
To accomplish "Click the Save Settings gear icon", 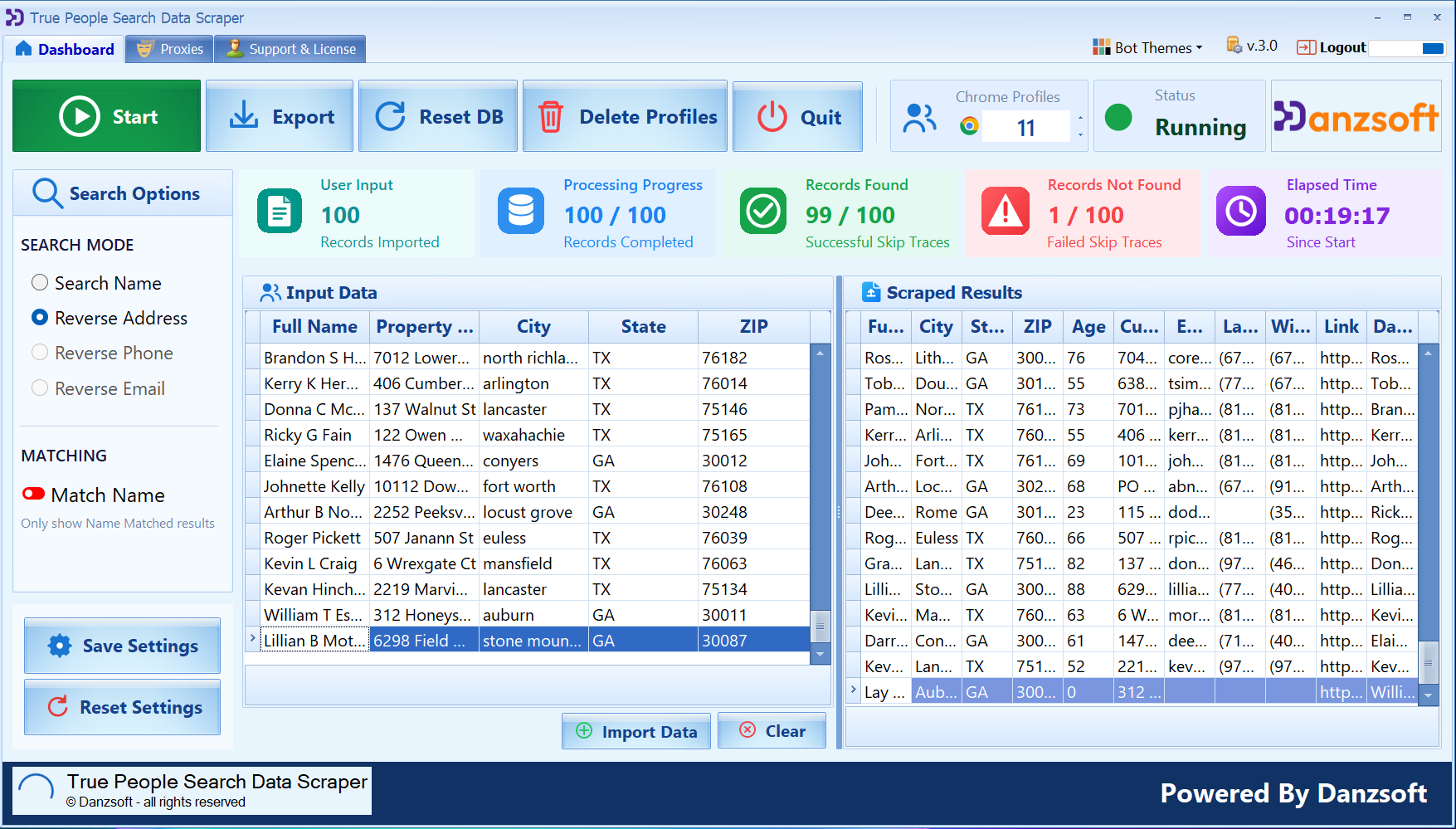I will coord(60,646).
